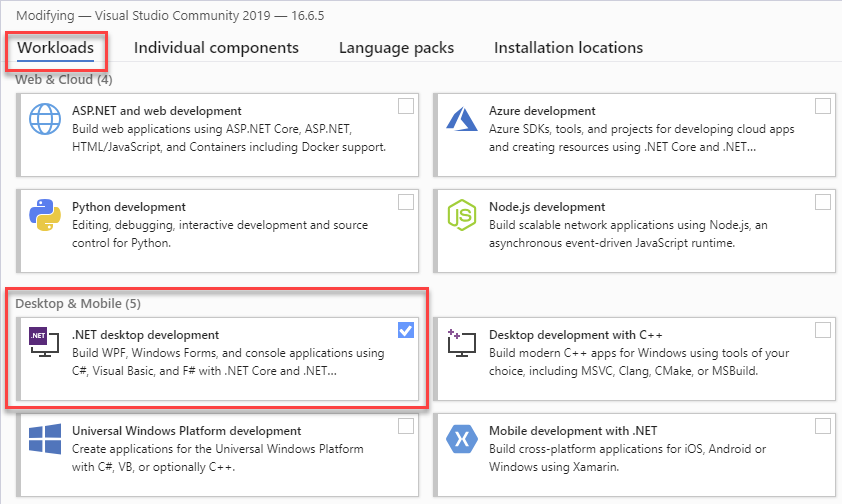842x504 pixels.
Task: Click the Universal Windows Platform logo icon
Action: (46, 440)
